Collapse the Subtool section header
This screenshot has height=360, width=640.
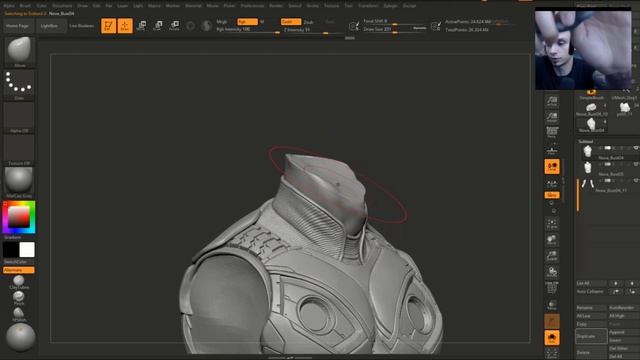(586, 141)
